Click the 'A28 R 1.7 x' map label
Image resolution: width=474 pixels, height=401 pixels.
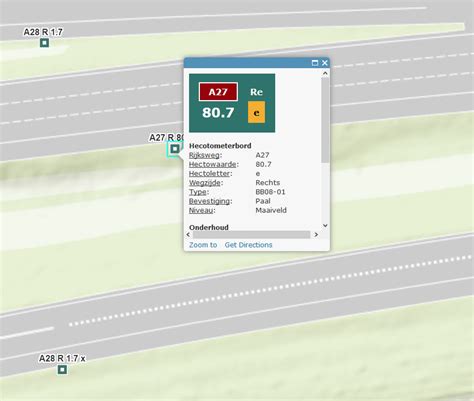pos(62,359)
